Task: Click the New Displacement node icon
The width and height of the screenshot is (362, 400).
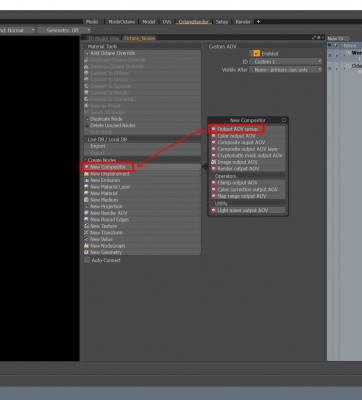Action: (87, 174)
